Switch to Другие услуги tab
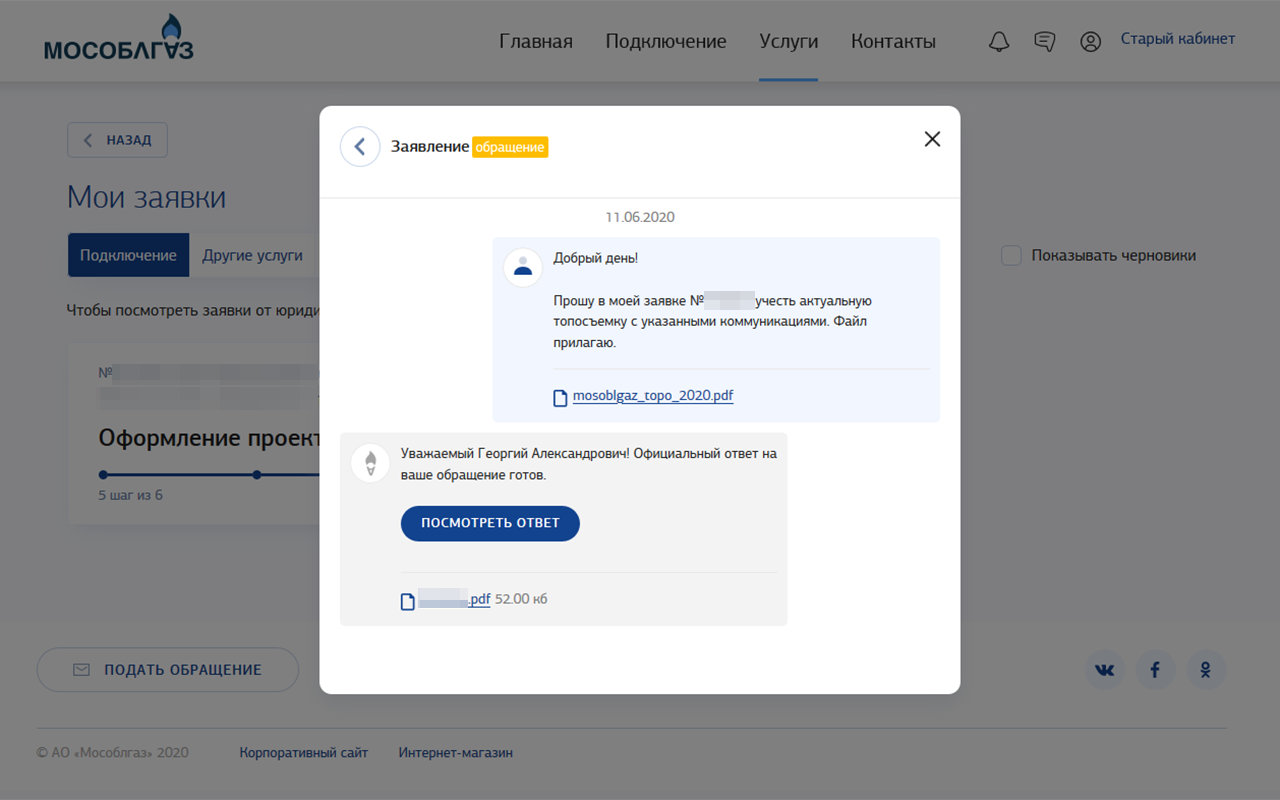This screenshot has height=800, width=1280. [252, 255]
